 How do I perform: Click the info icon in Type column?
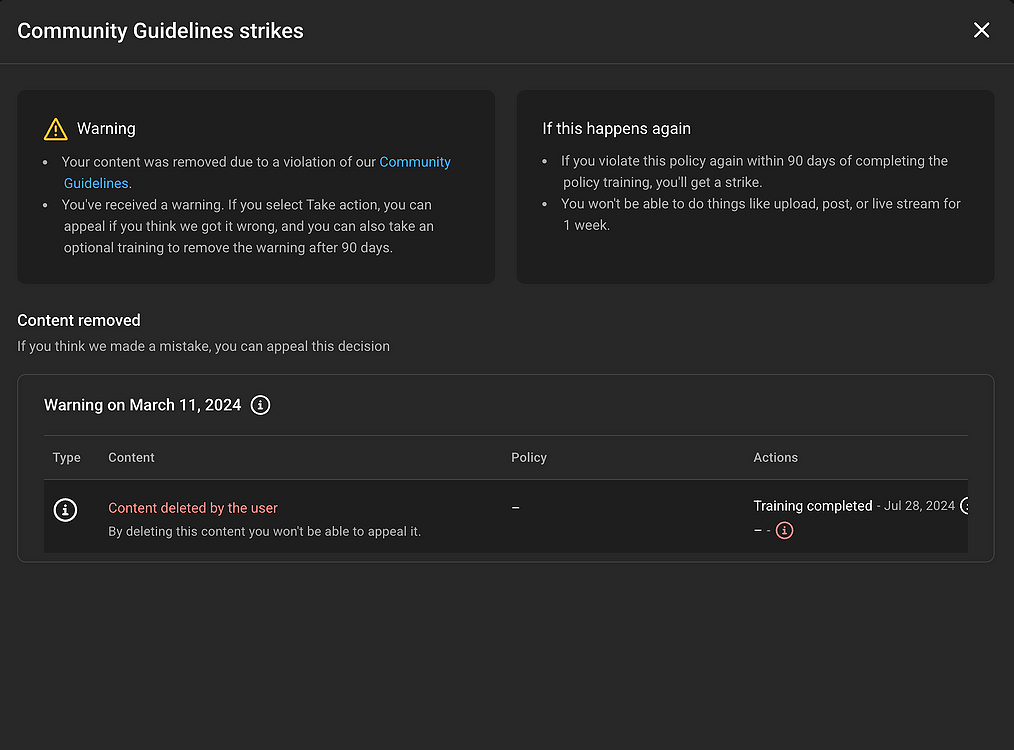coord(65,510)
